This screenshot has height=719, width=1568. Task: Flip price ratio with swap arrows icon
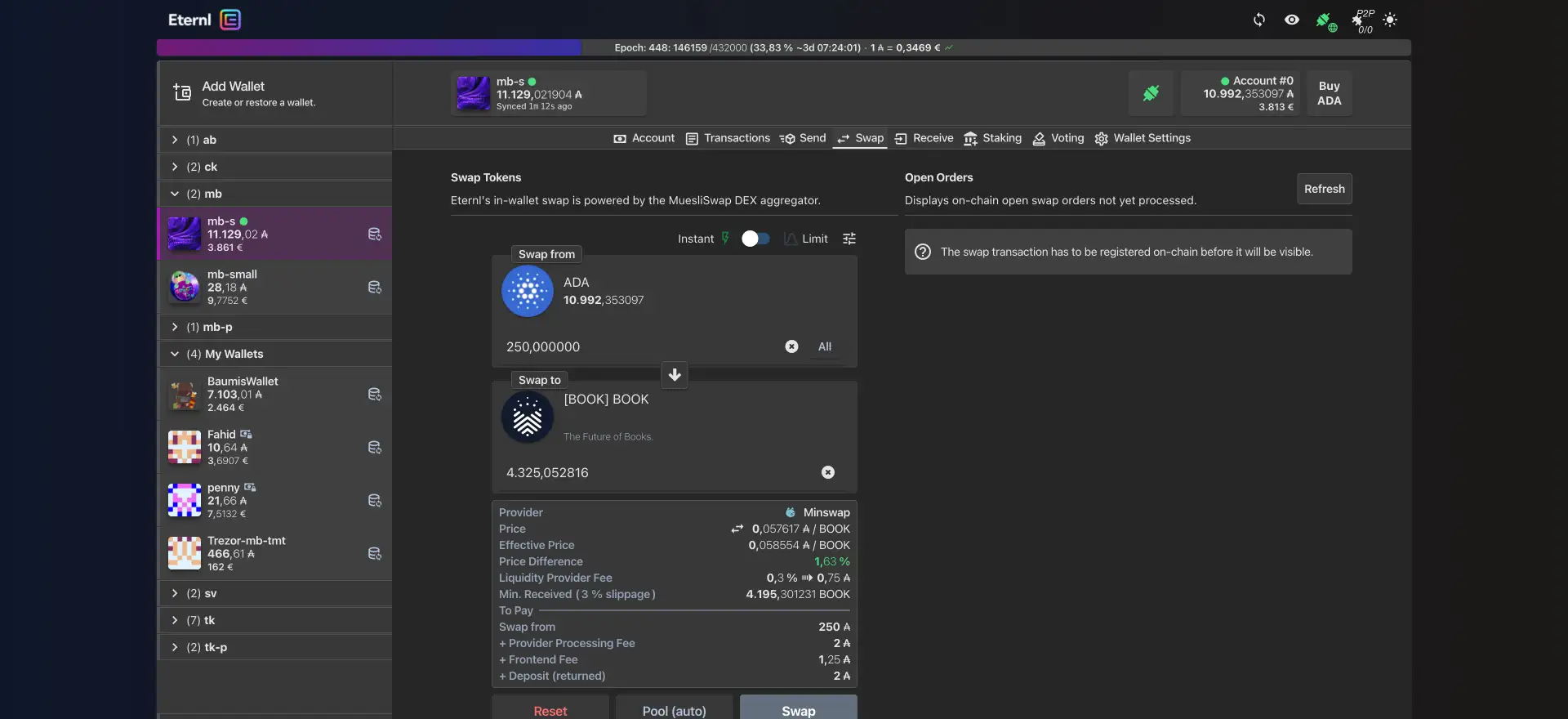737,529
